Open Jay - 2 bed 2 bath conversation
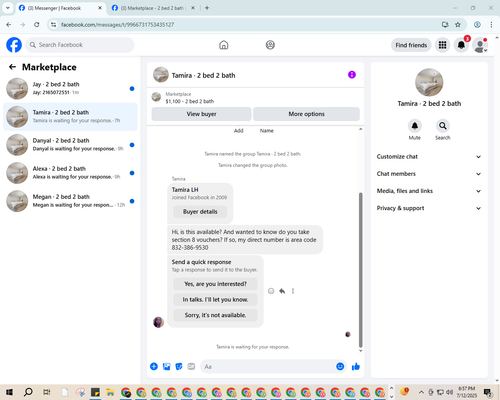This screenshot has height=400, width=500. pyautogui.click(x=70, y=88)
